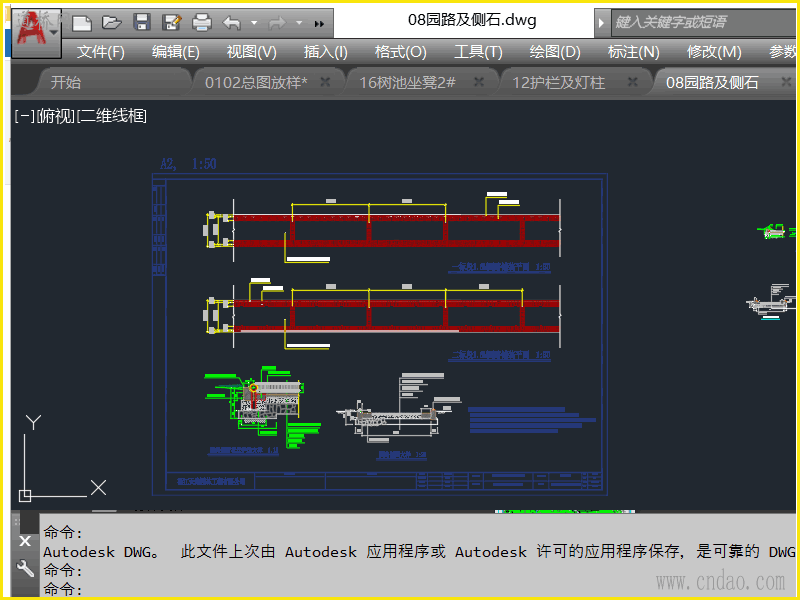Open the [-] viewport controls menu
Image resolution: width=800 pixels, height=600 pixels.
coord(24,116)
